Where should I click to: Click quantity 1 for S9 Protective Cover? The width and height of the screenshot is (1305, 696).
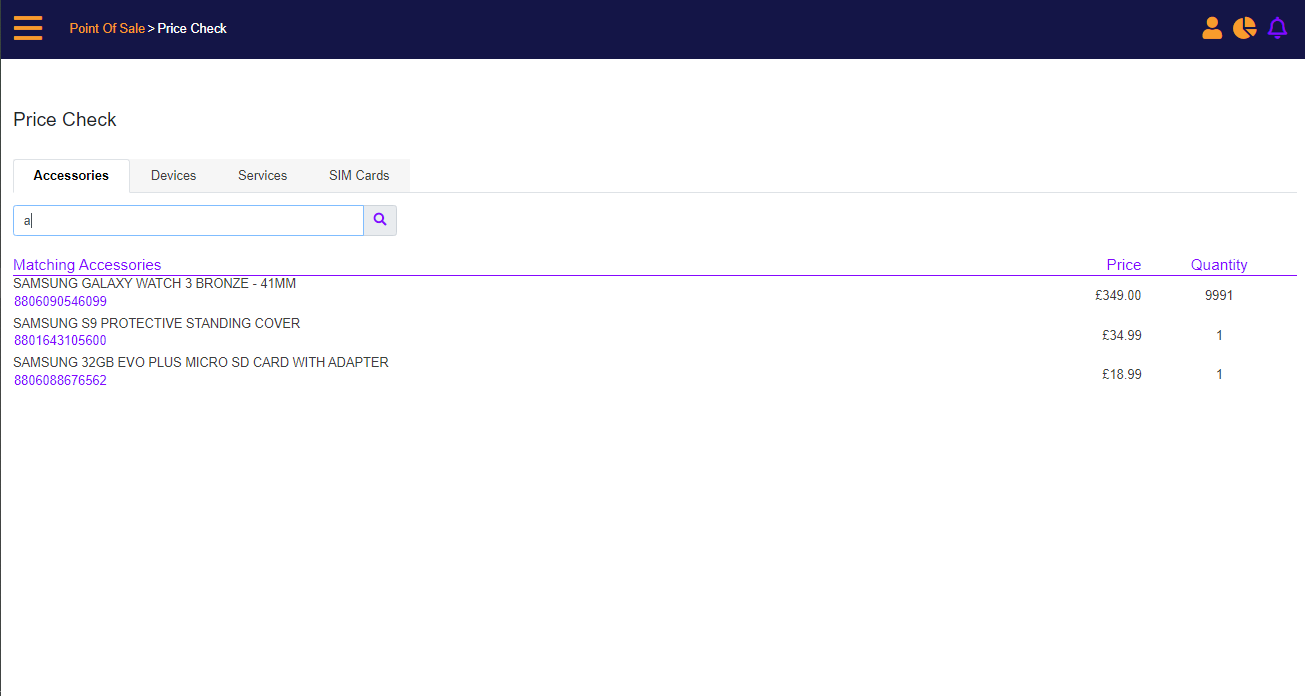1219,335
